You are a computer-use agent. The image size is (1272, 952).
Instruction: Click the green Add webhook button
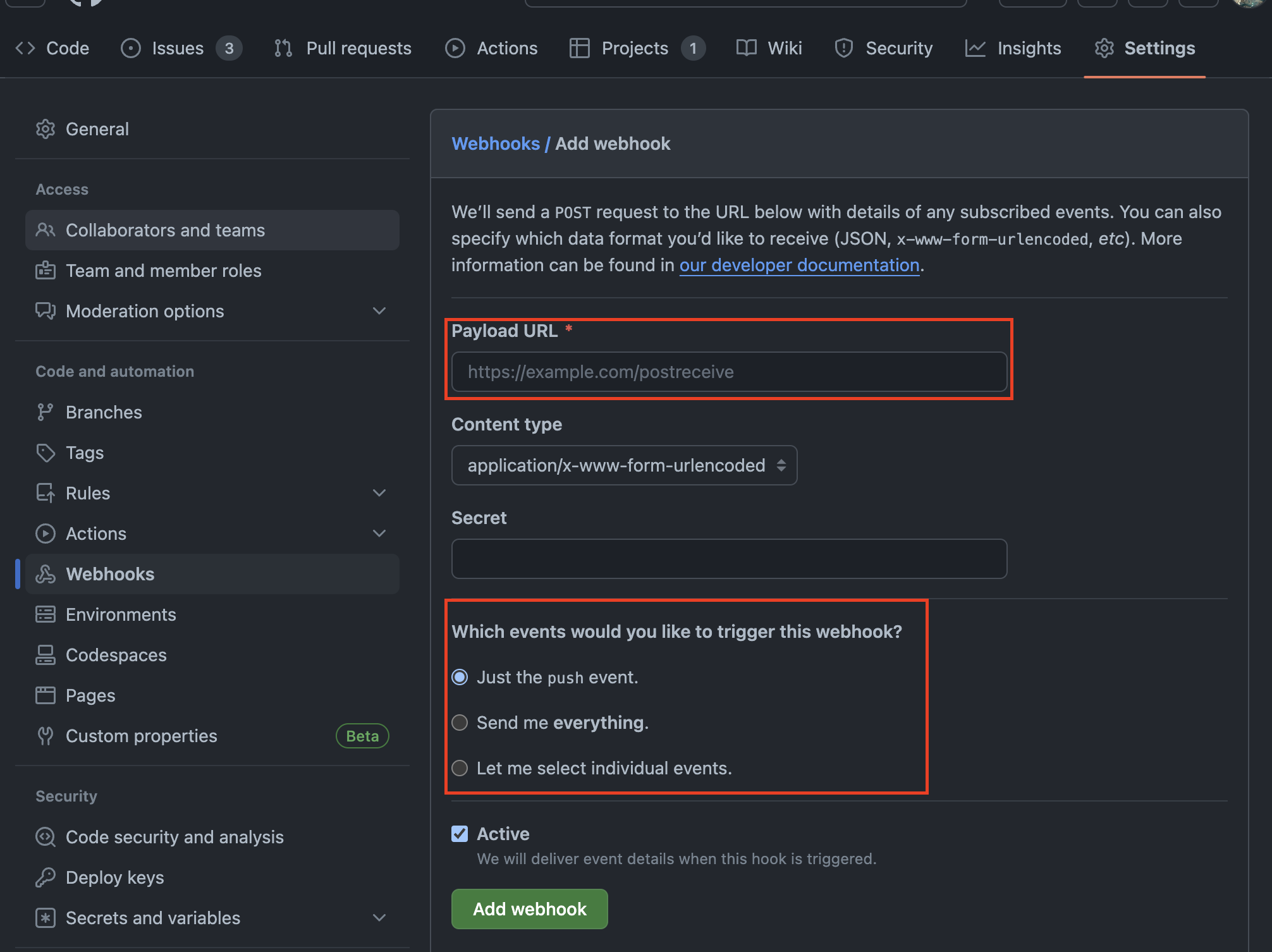[529, 909]
